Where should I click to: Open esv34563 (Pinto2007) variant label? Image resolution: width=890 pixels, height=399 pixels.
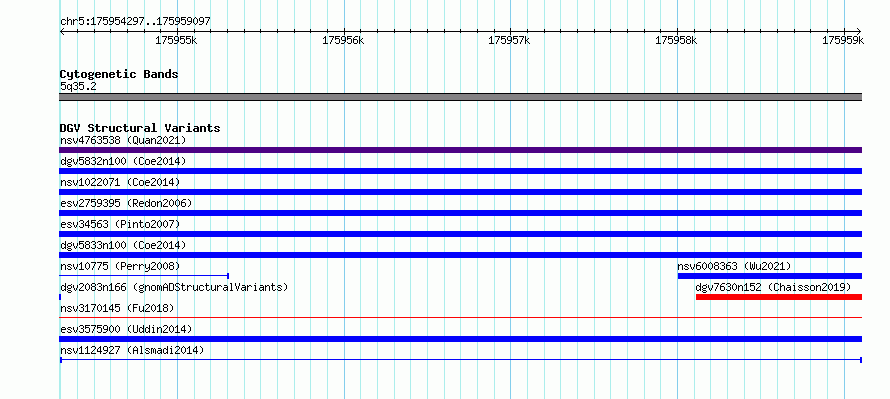(x=120, y=224)
